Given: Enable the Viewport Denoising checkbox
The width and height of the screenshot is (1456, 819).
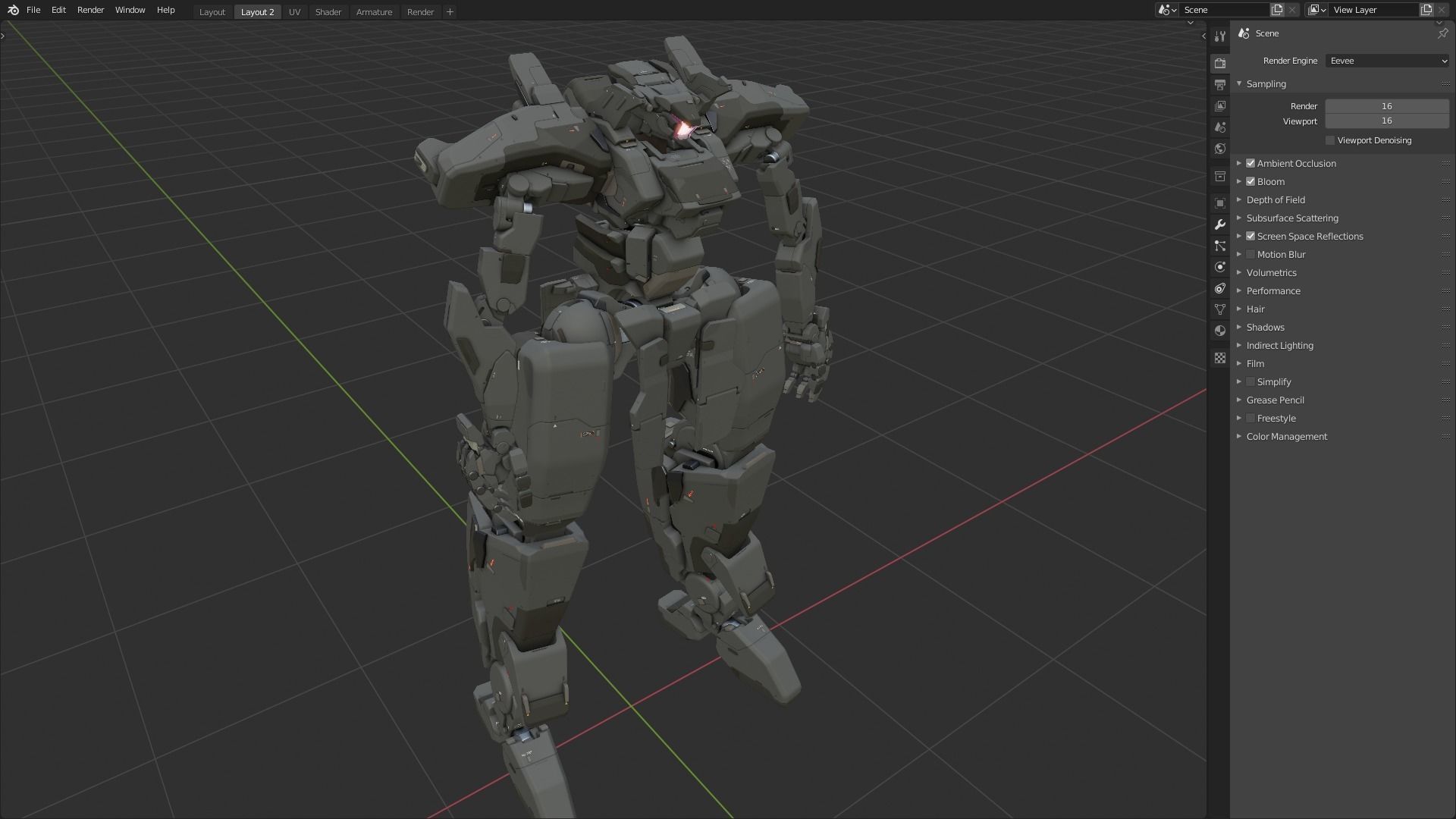Looking at the screenshot, I should click(x=1330, y=140).
